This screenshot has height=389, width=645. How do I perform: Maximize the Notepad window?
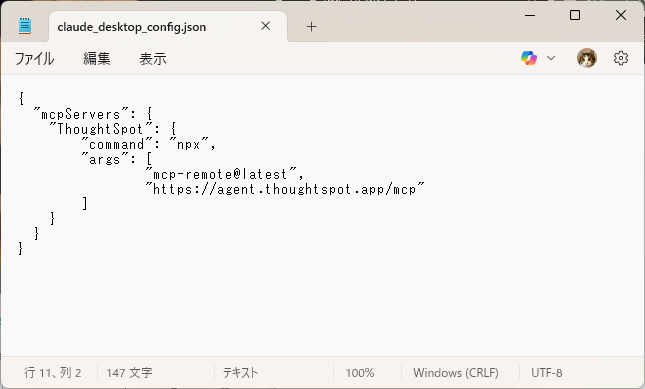(x=575, y=15)
